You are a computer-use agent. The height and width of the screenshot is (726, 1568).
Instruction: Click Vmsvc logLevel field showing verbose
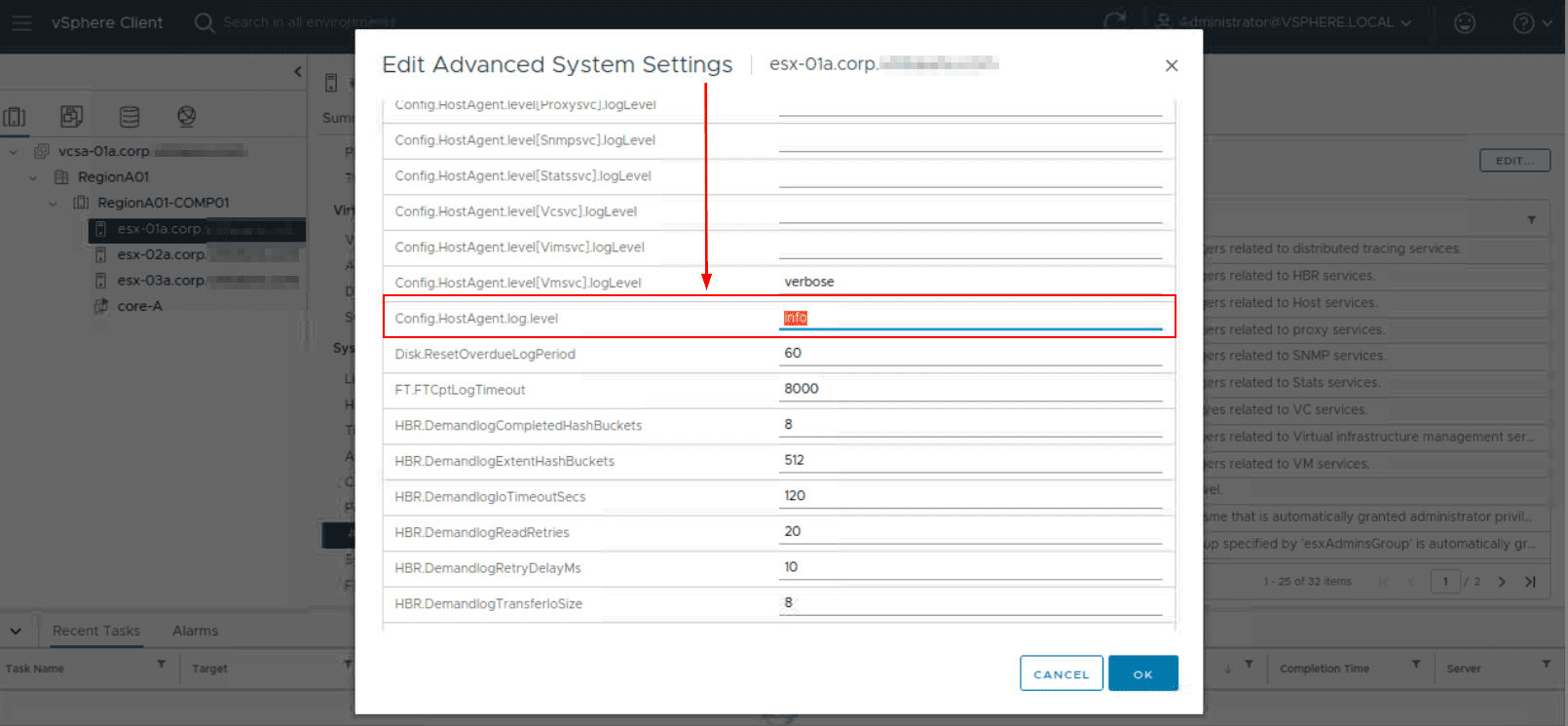970,282
